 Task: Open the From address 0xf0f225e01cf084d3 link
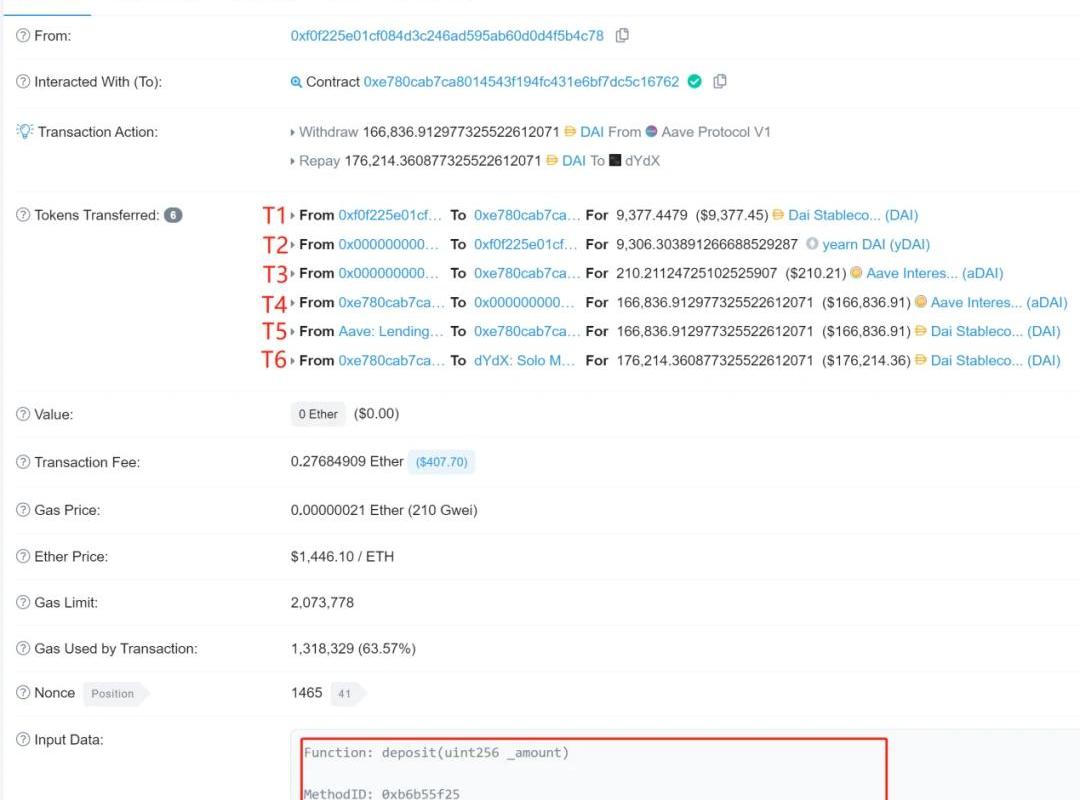pyautogui.click(x=447, y=36)
